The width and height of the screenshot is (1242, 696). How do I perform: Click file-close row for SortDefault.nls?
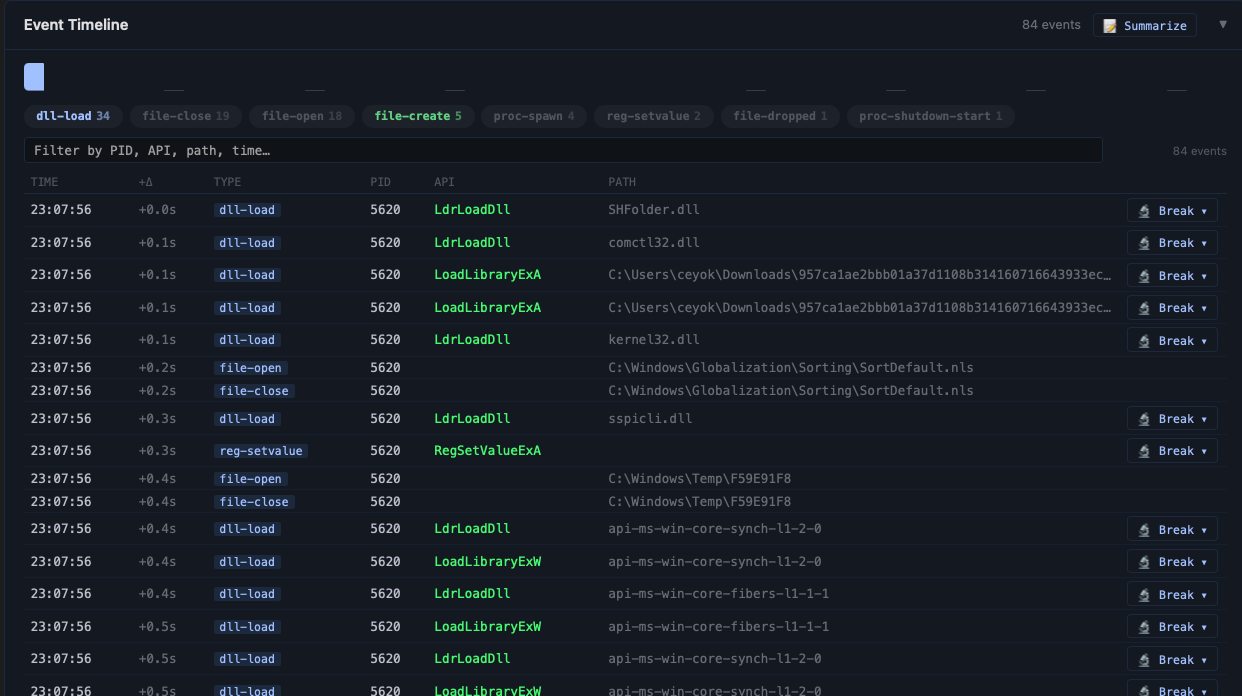pos(625,391)
